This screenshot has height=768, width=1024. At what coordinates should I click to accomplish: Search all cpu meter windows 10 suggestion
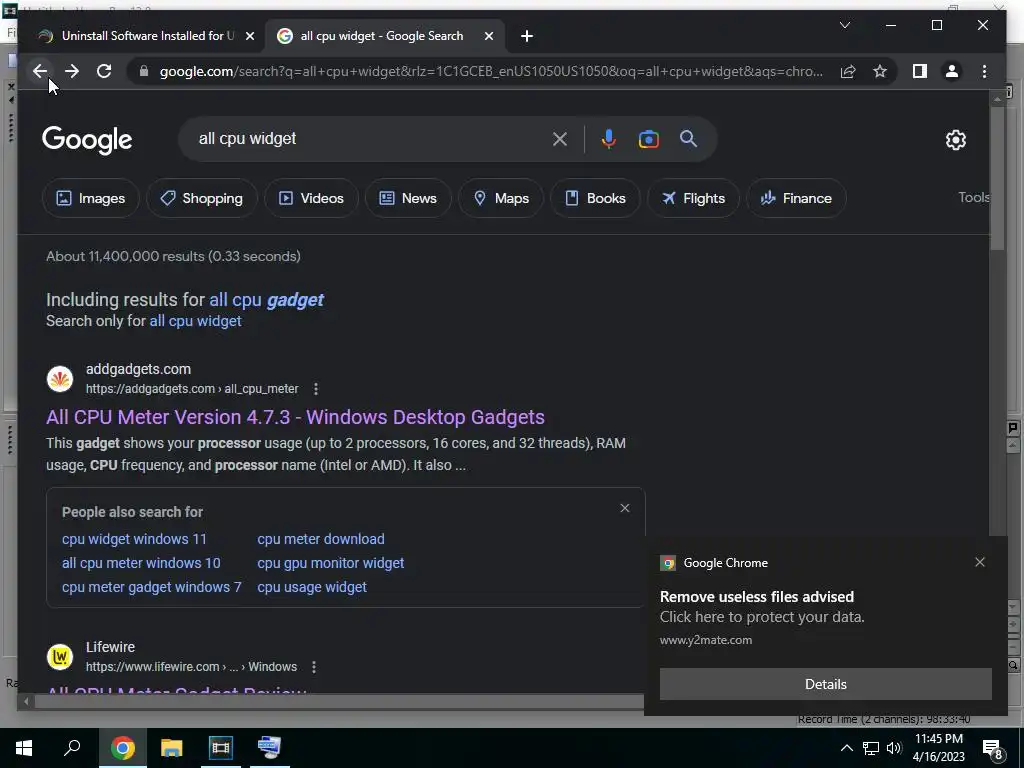[x=141, y=563]
